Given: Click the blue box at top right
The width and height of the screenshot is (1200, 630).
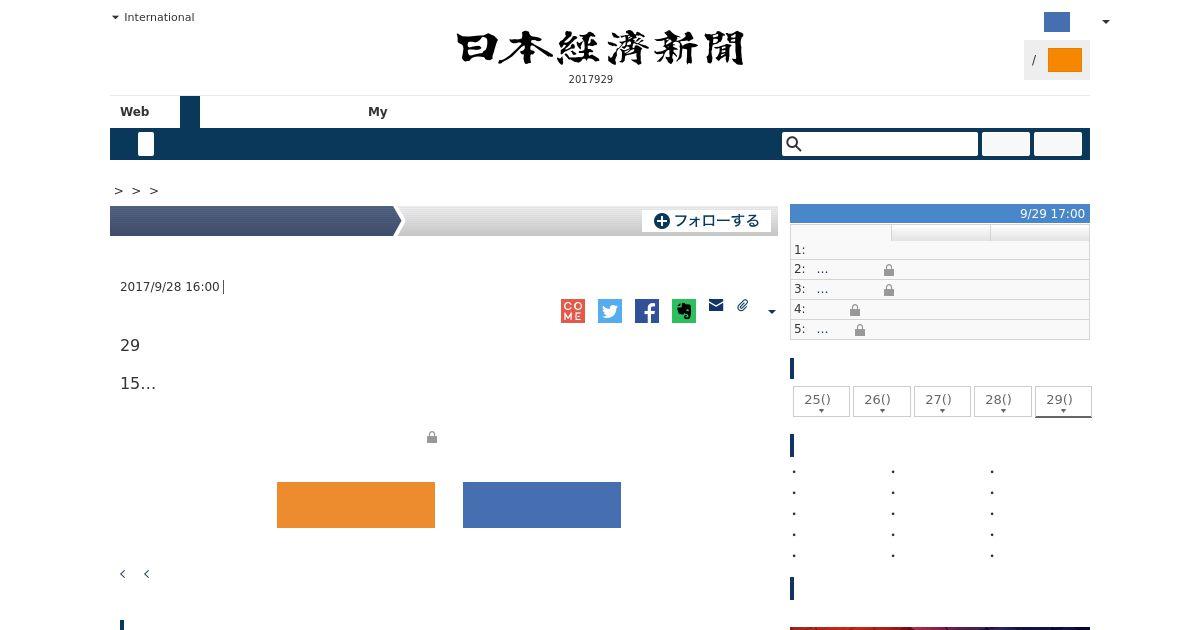Looking at the screenshot, I should [x=1057, y=22].
